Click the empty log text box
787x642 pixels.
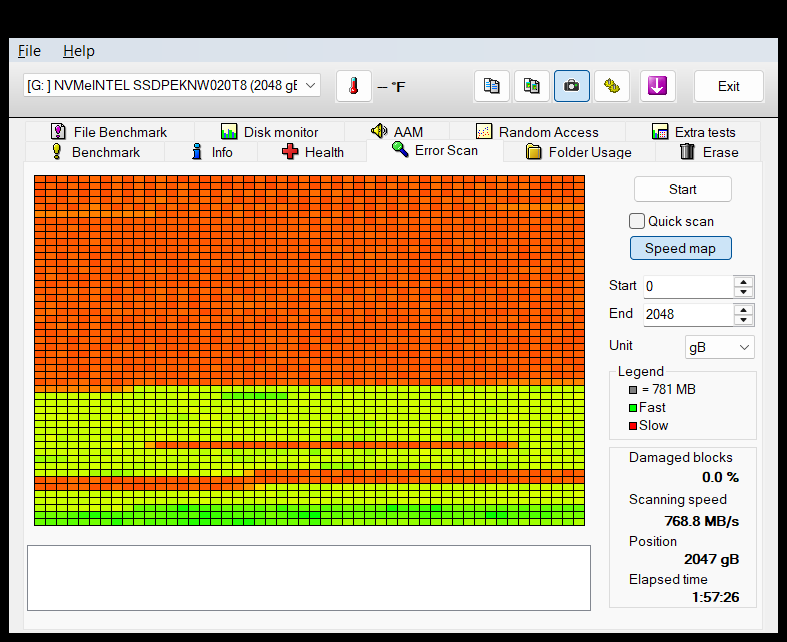click(309, 578)
